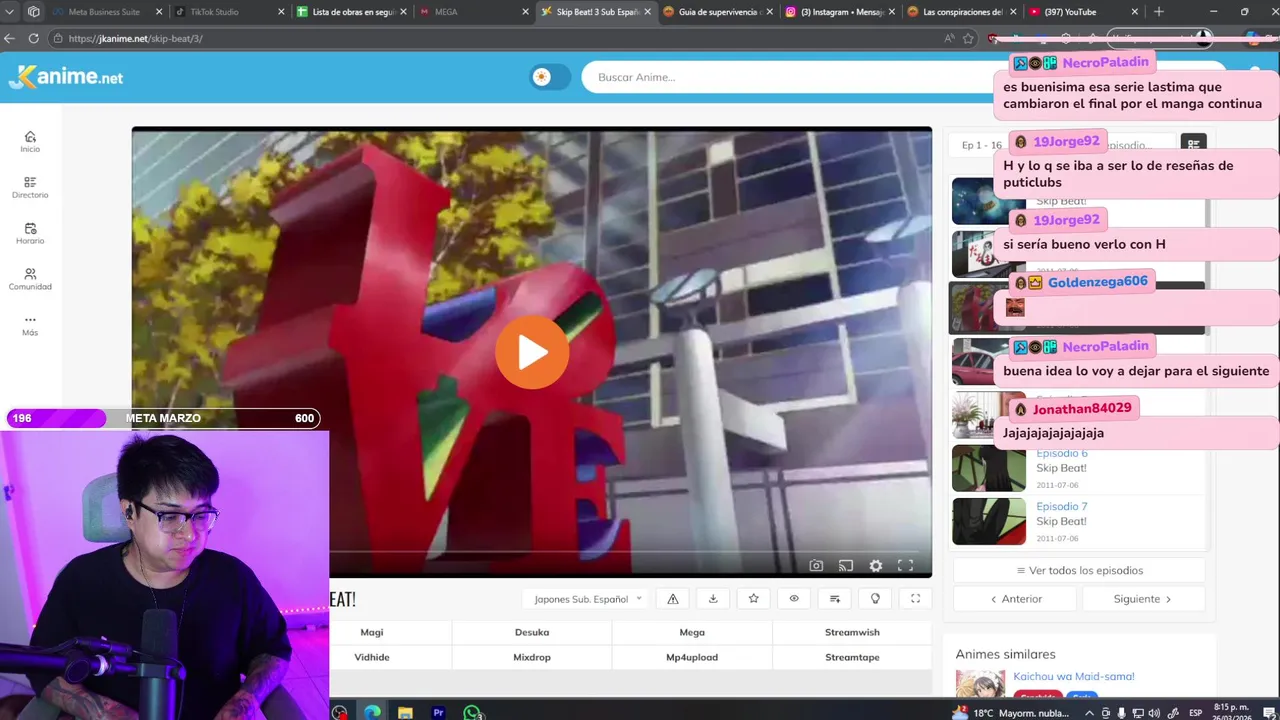
Task: Open Horario schedule in the left sidebar
Action: click(30, 234)
